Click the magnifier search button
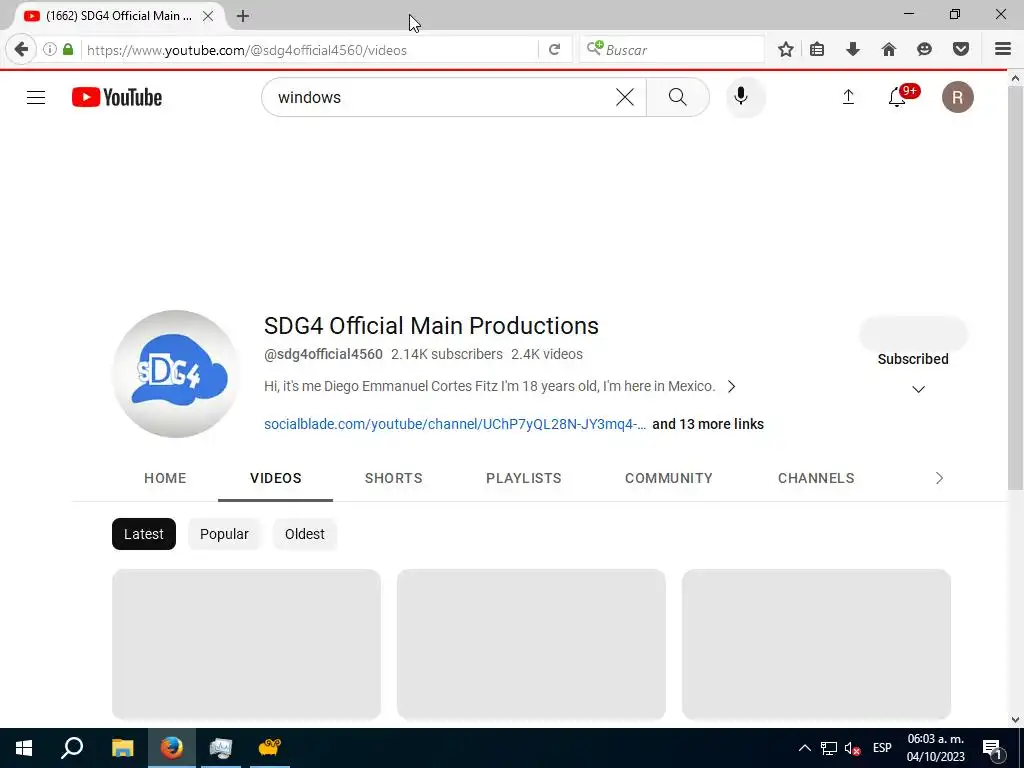 [x=678, y=97]
